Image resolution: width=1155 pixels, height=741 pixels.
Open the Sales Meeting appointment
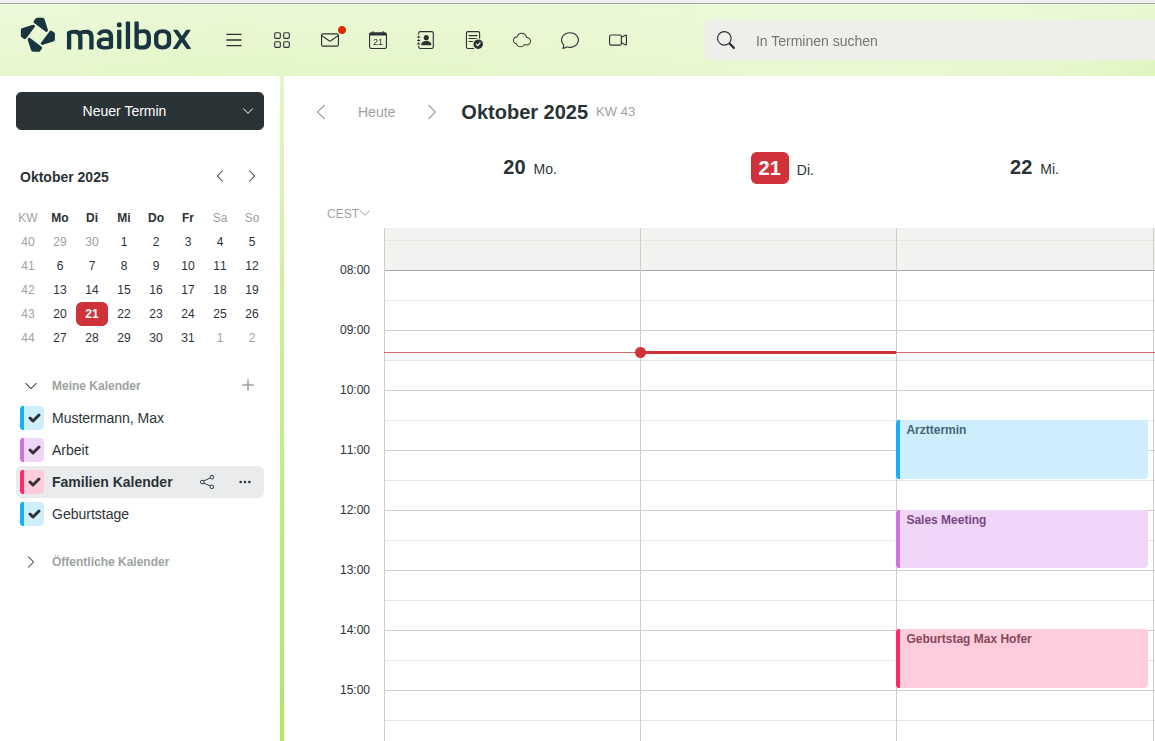(1020, 538)
